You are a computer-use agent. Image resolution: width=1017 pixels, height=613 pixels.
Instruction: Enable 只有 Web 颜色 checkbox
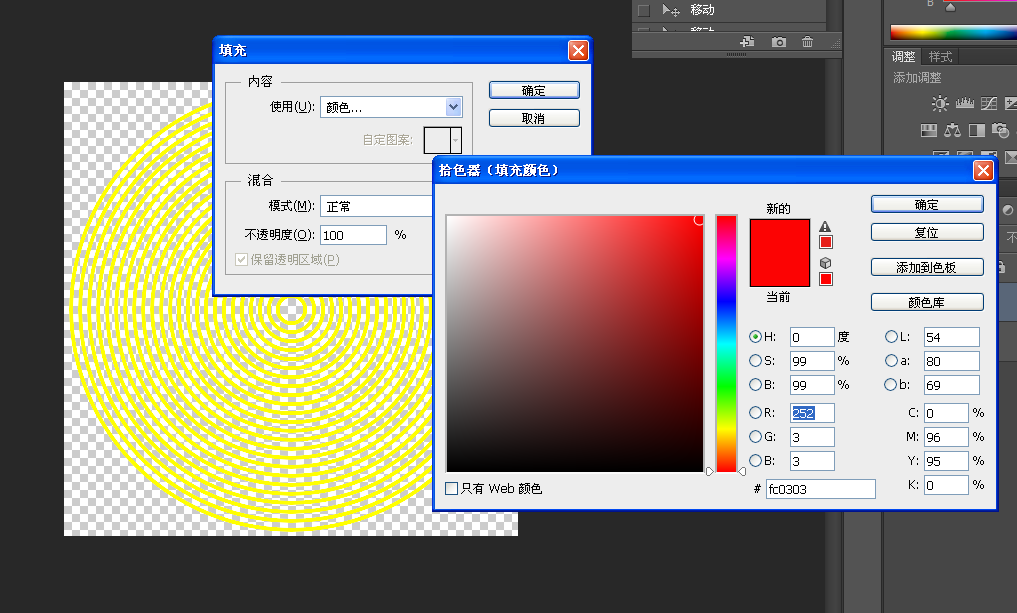pos(450,488)
